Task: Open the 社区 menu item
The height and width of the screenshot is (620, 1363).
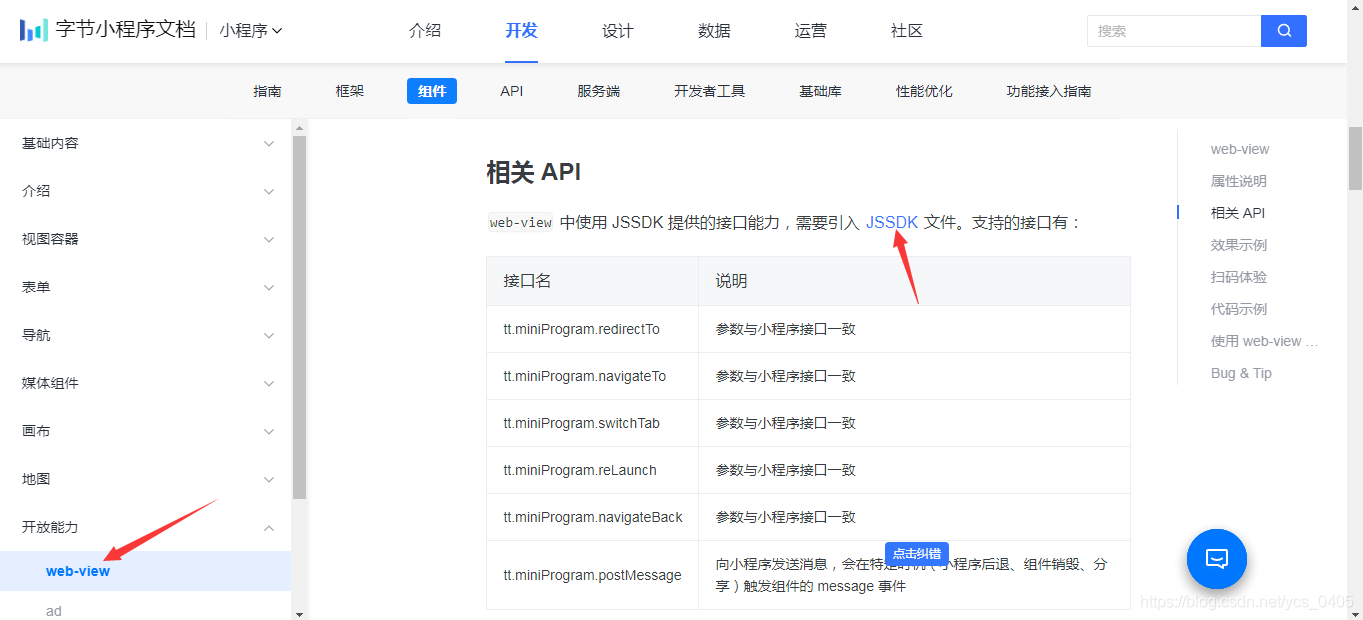Action: point(905,31)
